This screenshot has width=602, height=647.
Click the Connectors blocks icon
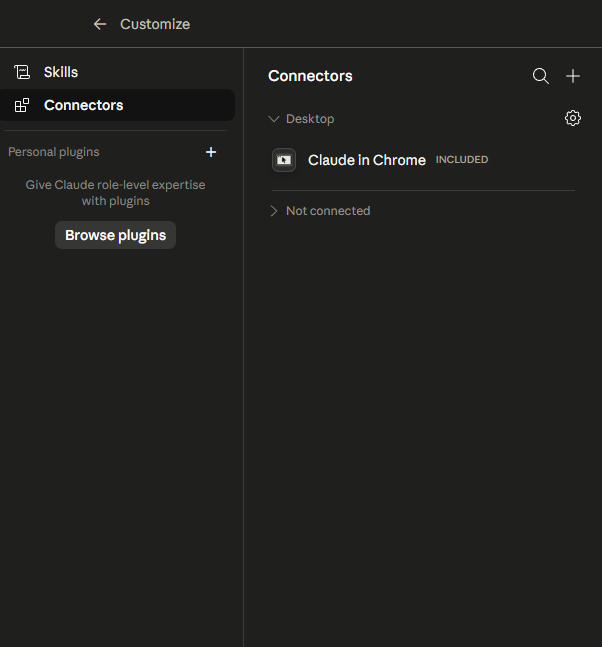22,105
